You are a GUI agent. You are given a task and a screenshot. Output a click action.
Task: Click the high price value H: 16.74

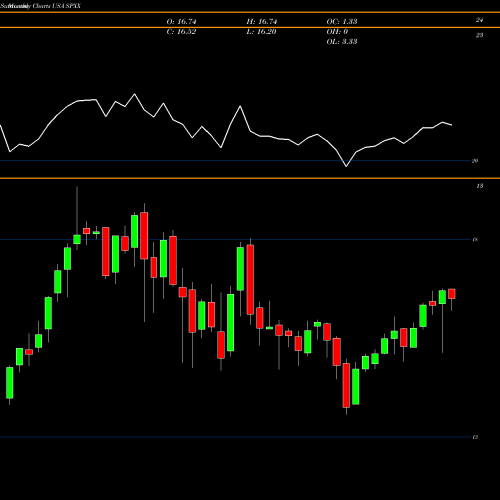(262, 22)
